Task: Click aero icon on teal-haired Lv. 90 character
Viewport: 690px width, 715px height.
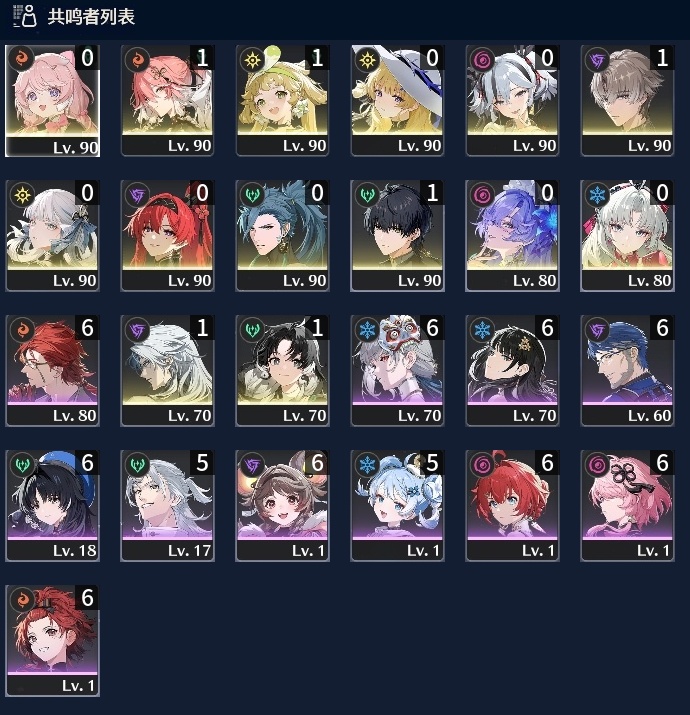Action: point(252,195)
